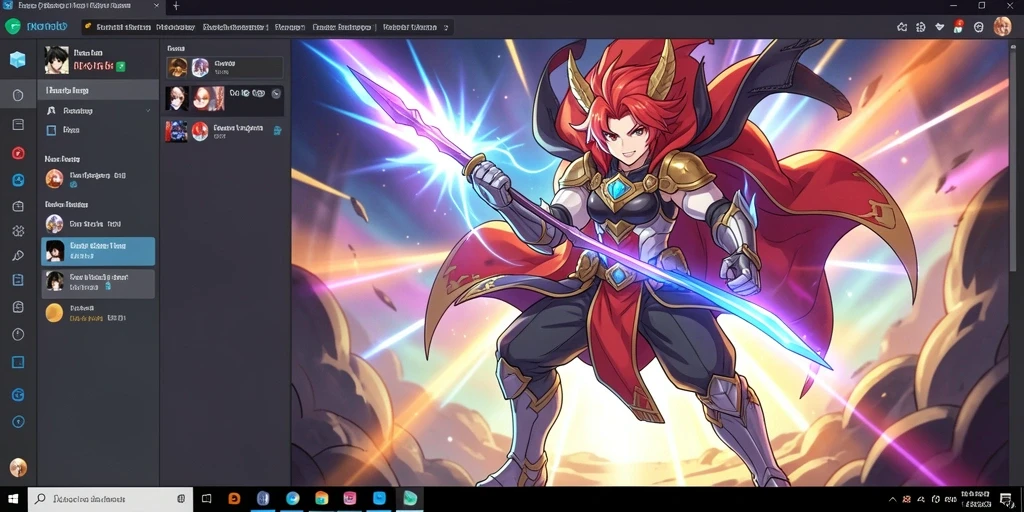Open the pink app icon on taskbar
The image size is (1024, 512).
coord(350,499)
